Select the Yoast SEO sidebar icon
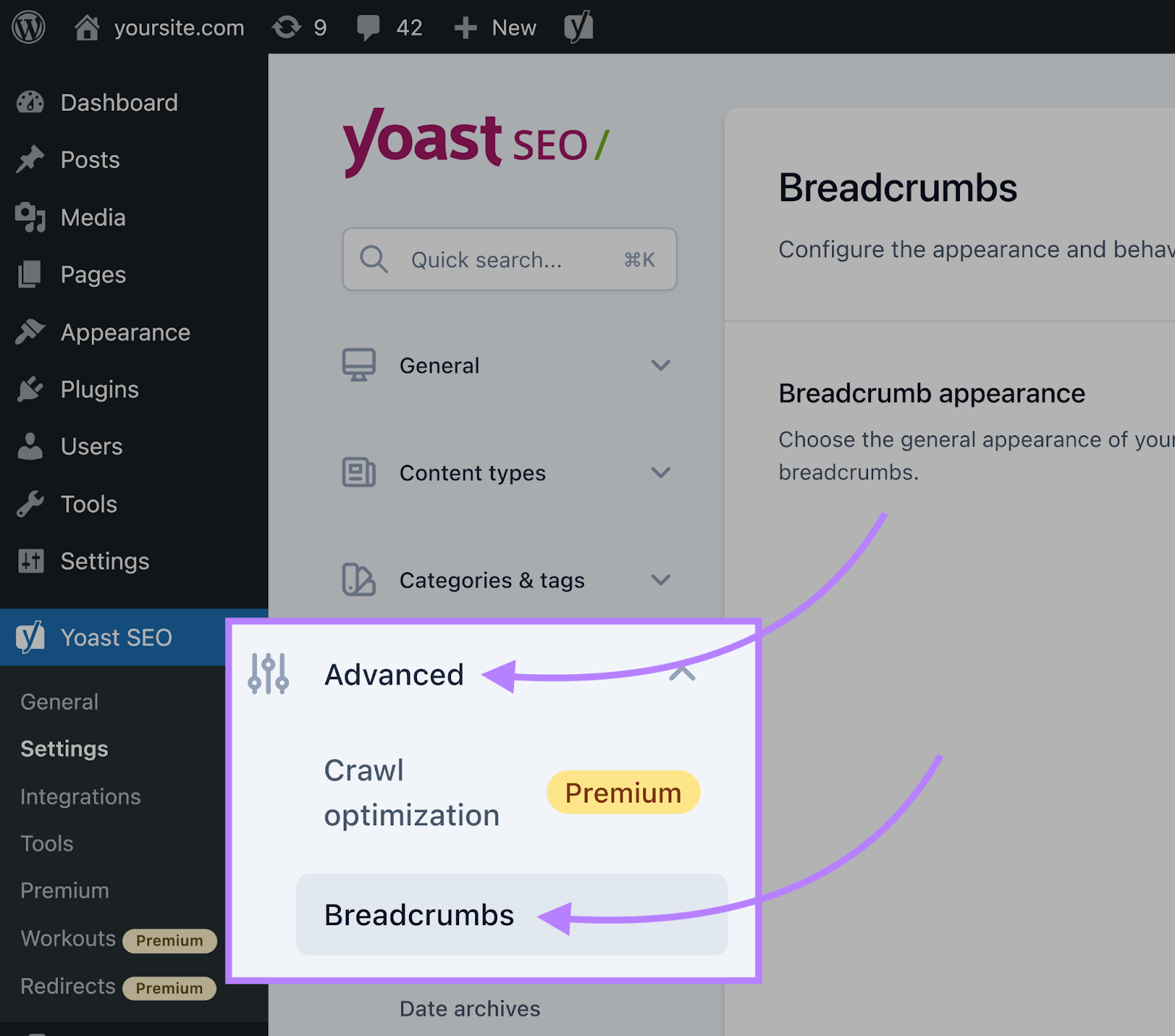 tap(29, 637)
